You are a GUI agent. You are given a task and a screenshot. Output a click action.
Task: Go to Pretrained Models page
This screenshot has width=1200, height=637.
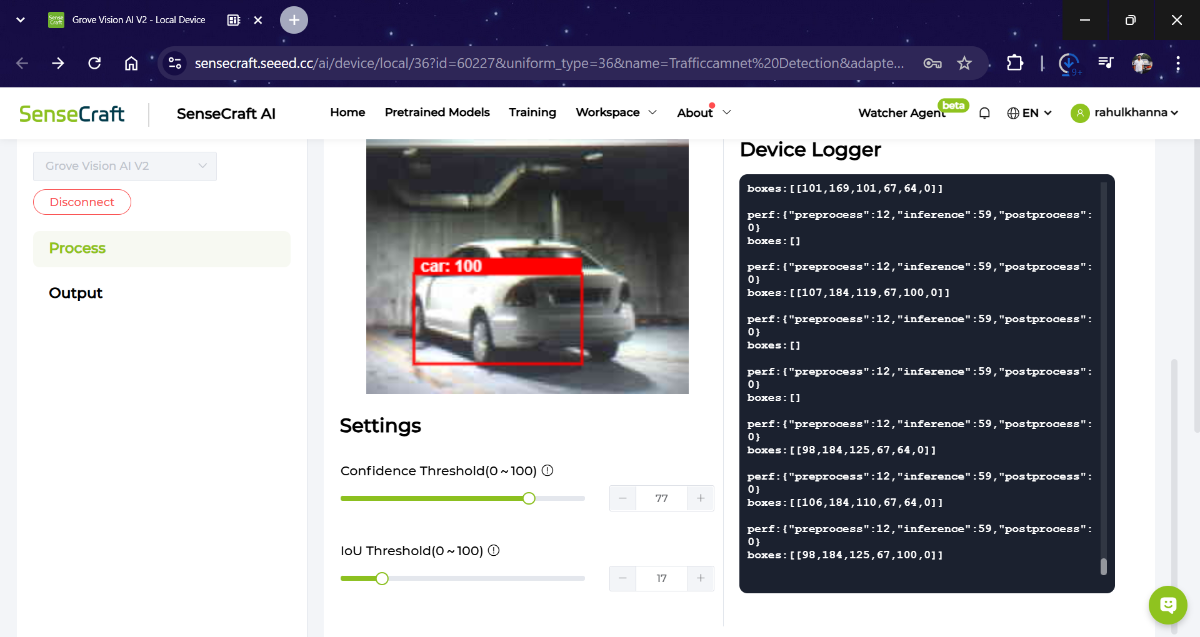[437, 113]
